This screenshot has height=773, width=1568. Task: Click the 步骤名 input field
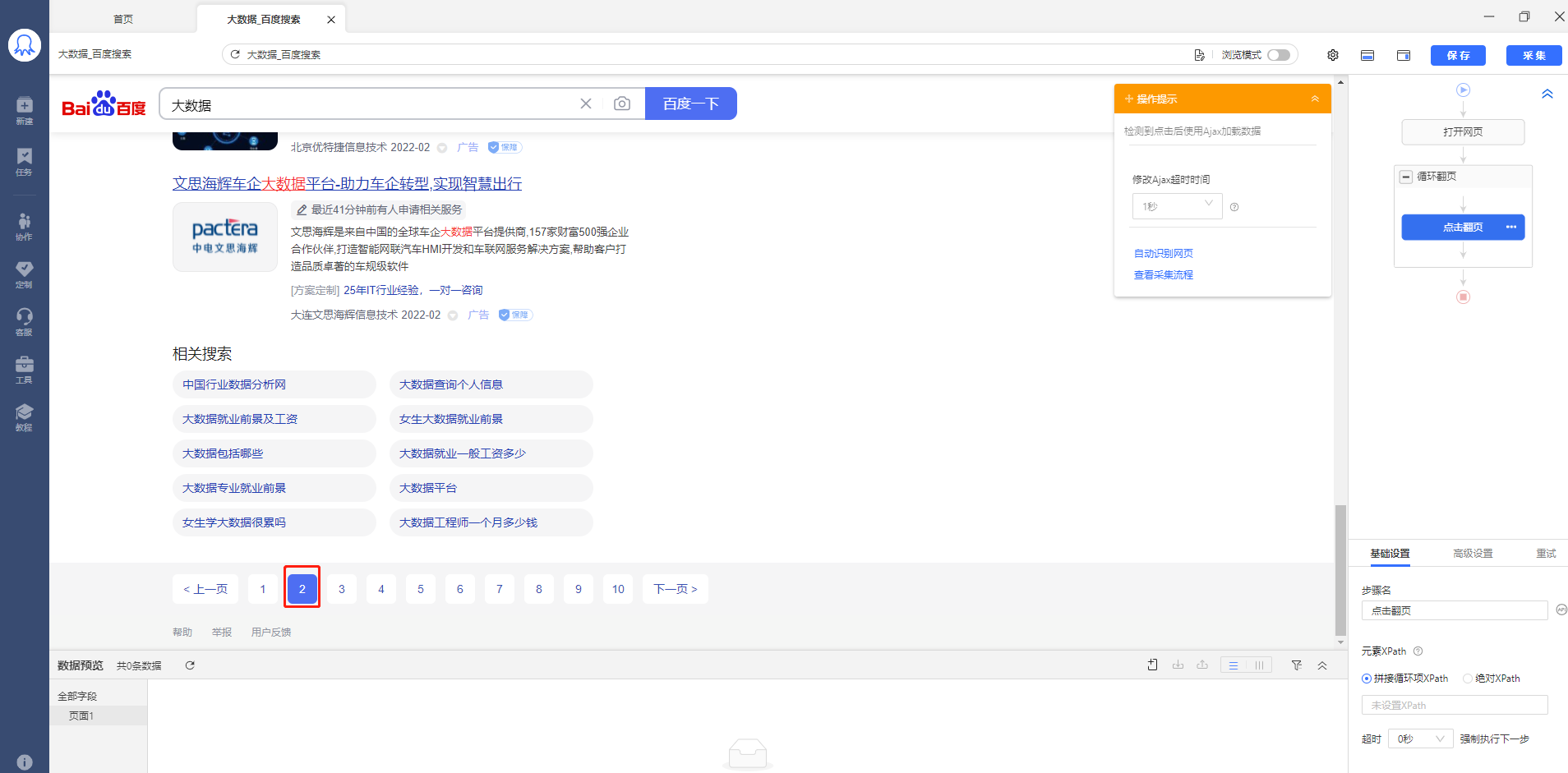tap(1455, 610)
